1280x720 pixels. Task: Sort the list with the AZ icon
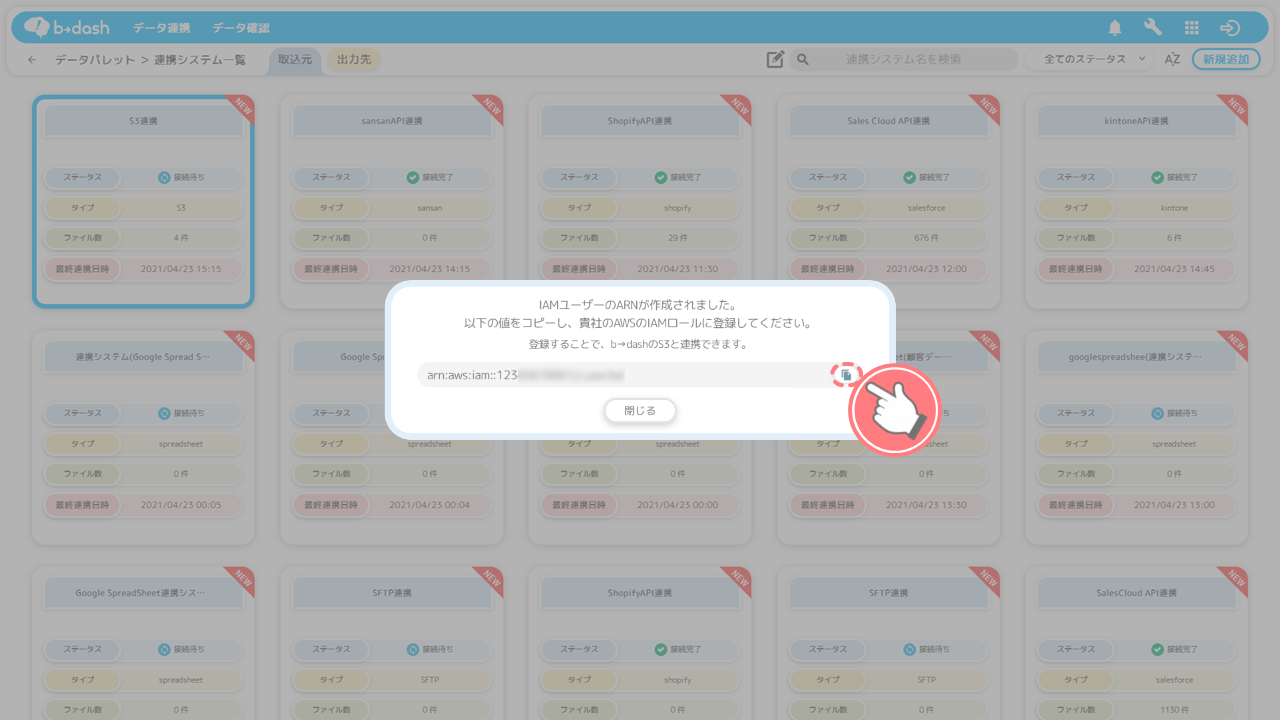1173,59
